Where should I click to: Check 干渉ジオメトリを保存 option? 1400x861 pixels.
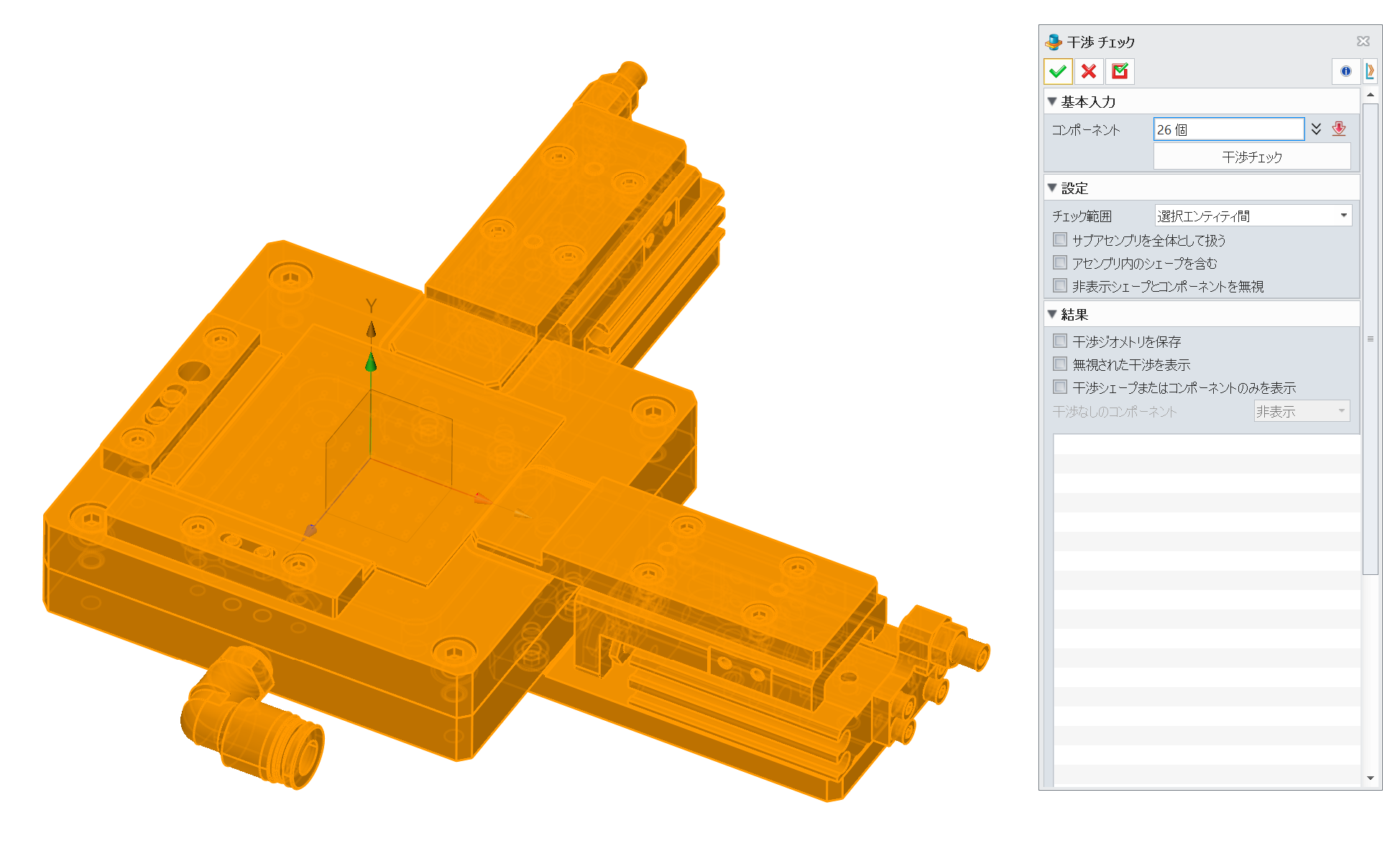[1060, 341]
